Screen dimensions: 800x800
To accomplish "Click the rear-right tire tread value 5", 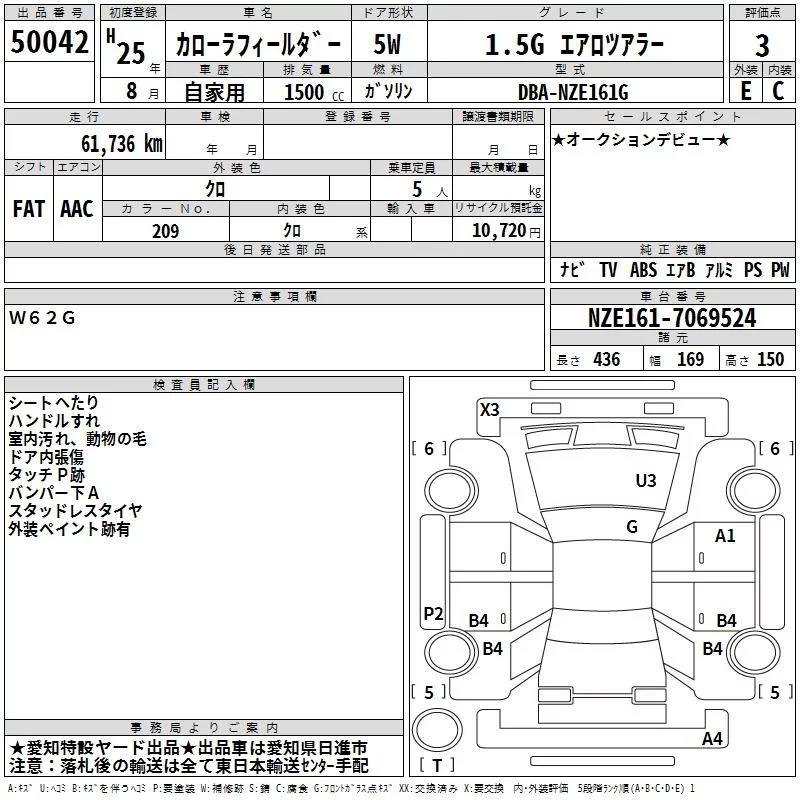I will [775, 692].
